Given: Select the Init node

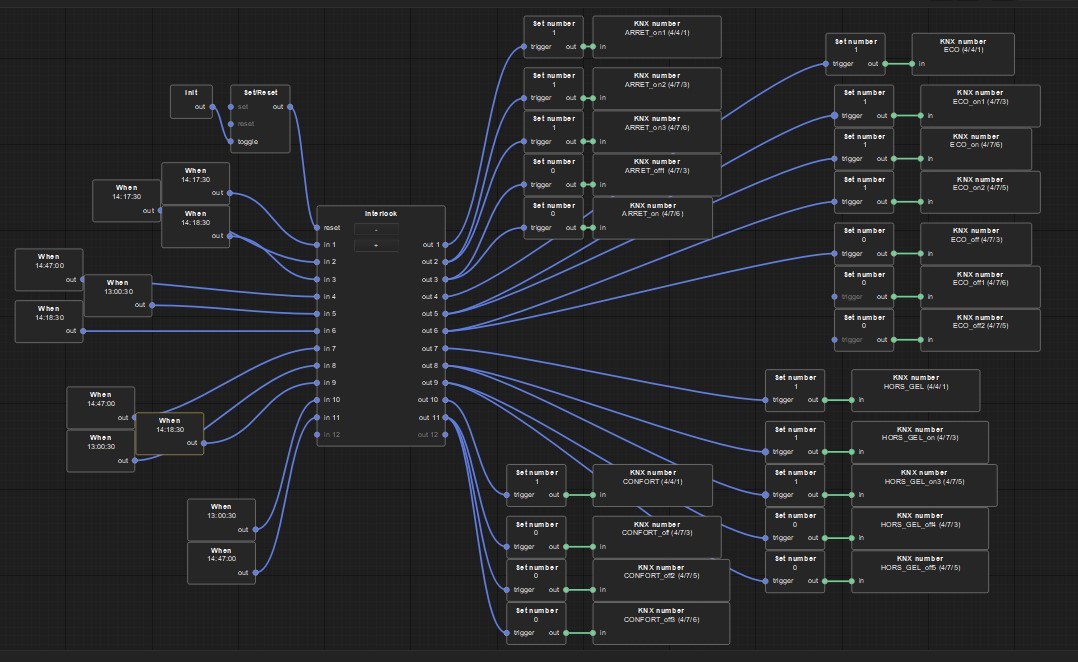Looking at the screenshot, I should click(x=191, y=93).
